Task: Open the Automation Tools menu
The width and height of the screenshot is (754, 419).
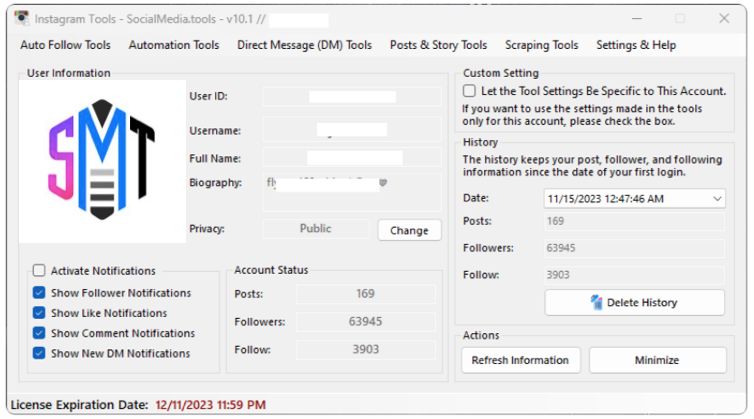Action: coord(174,45)
